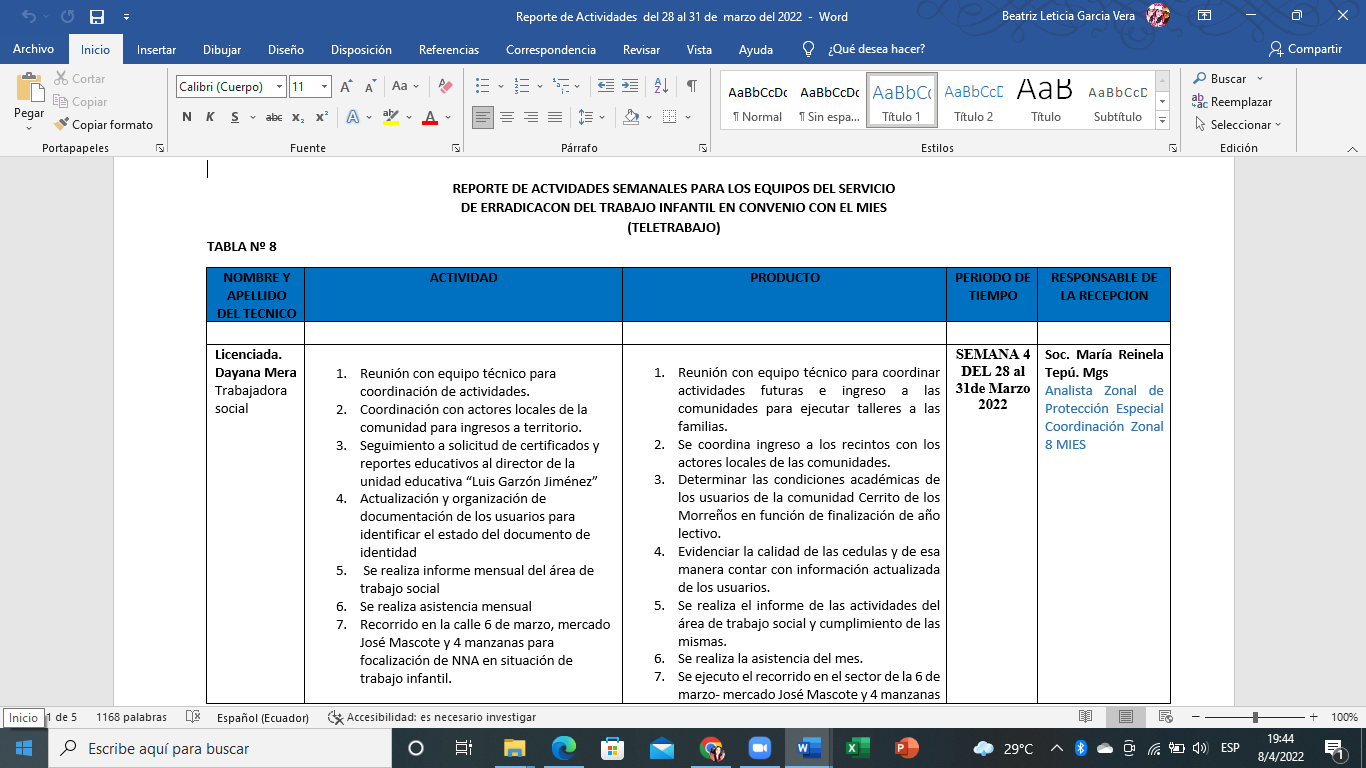The width and height of the screenshot is (1366, 768).
Task: Click the Save icon in title bar
Action: point(97,17)
